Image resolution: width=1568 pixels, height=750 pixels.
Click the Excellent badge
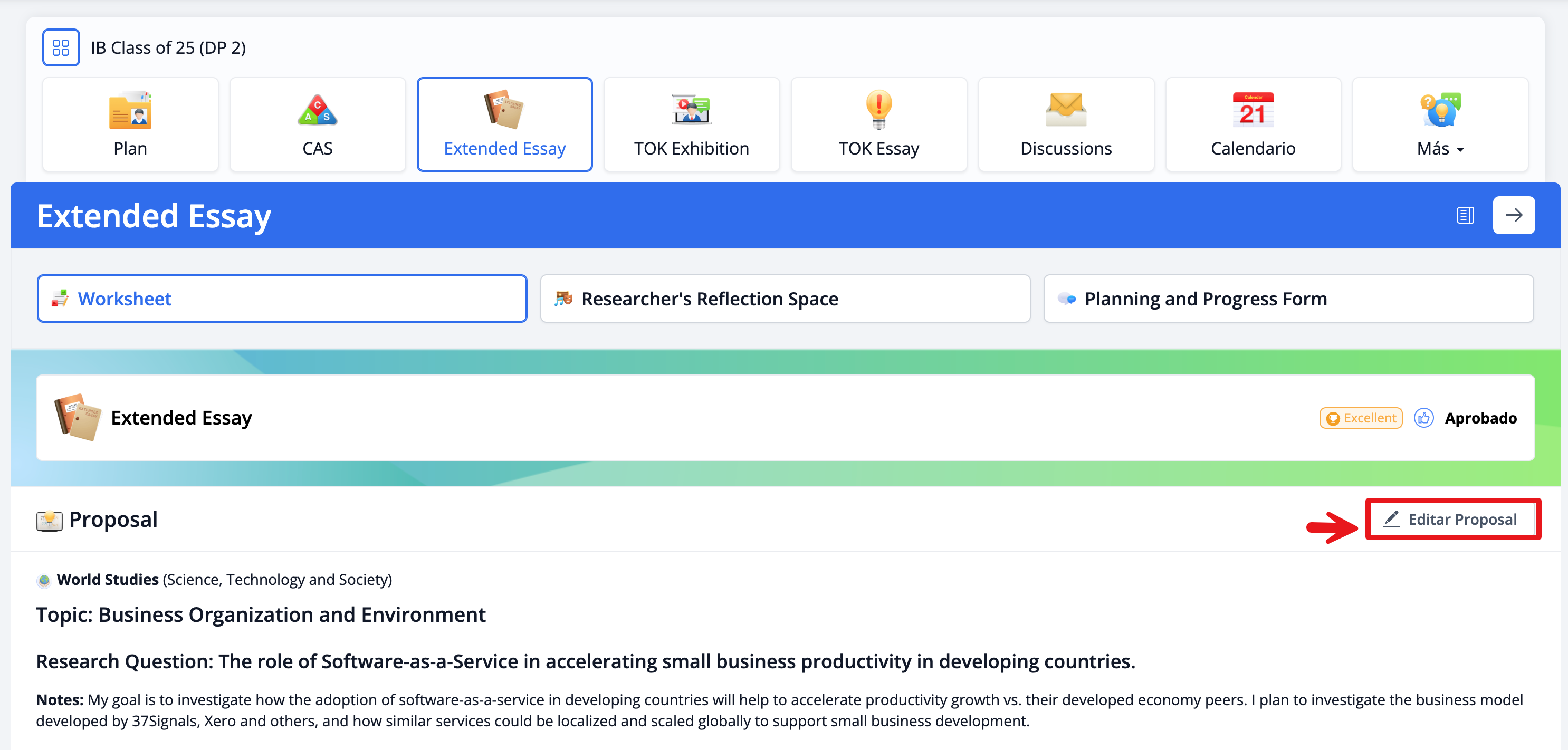[x=1361, y=418]
